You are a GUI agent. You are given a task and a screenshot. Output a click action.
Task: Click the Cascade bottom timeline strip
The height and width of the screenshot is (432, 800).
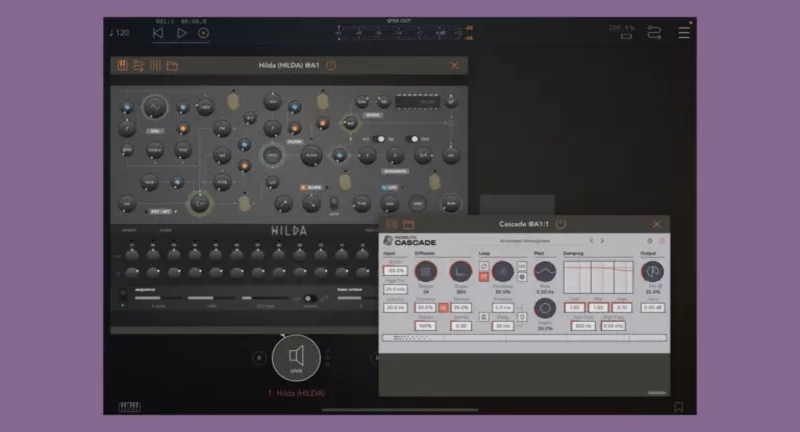coord(524,338)
